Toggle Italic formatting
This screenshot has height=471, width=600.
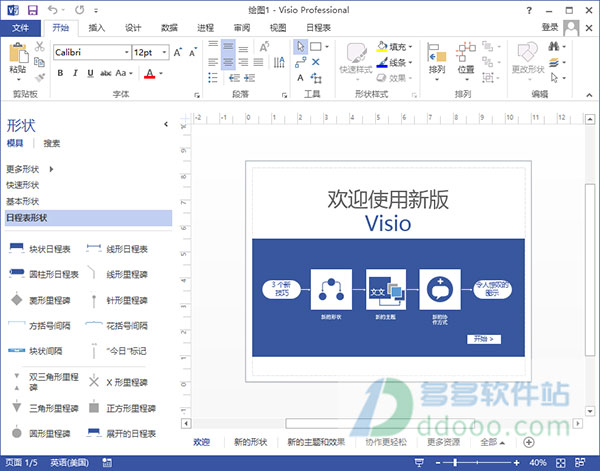(75, 73)
